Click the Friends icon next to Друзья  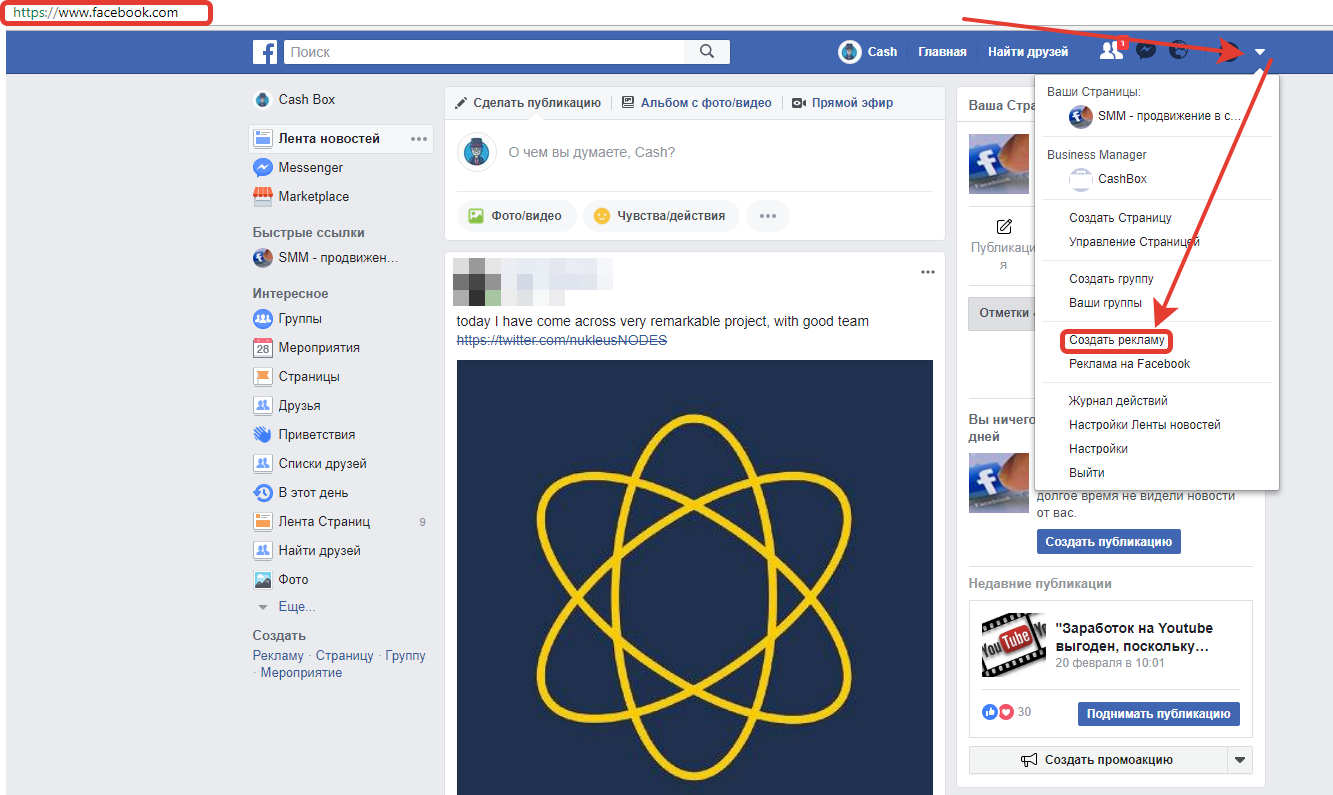pos(263,406)
